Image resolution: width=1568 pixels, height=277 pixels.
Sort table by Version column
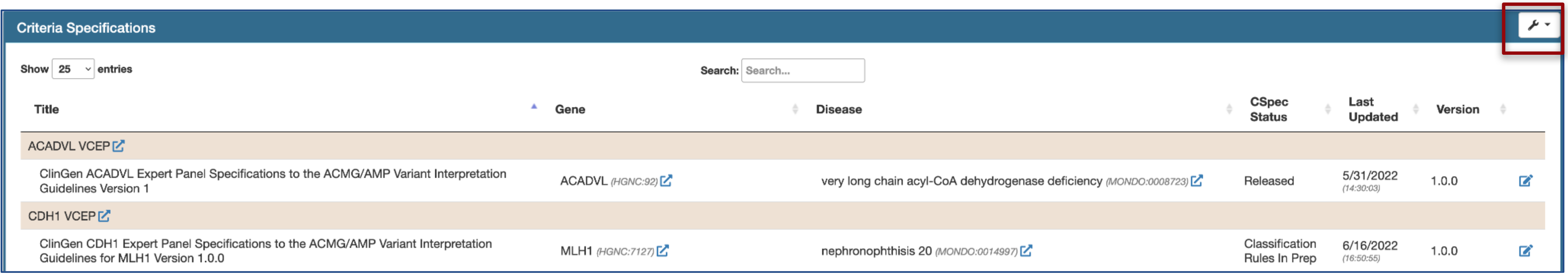(1457, 109)
